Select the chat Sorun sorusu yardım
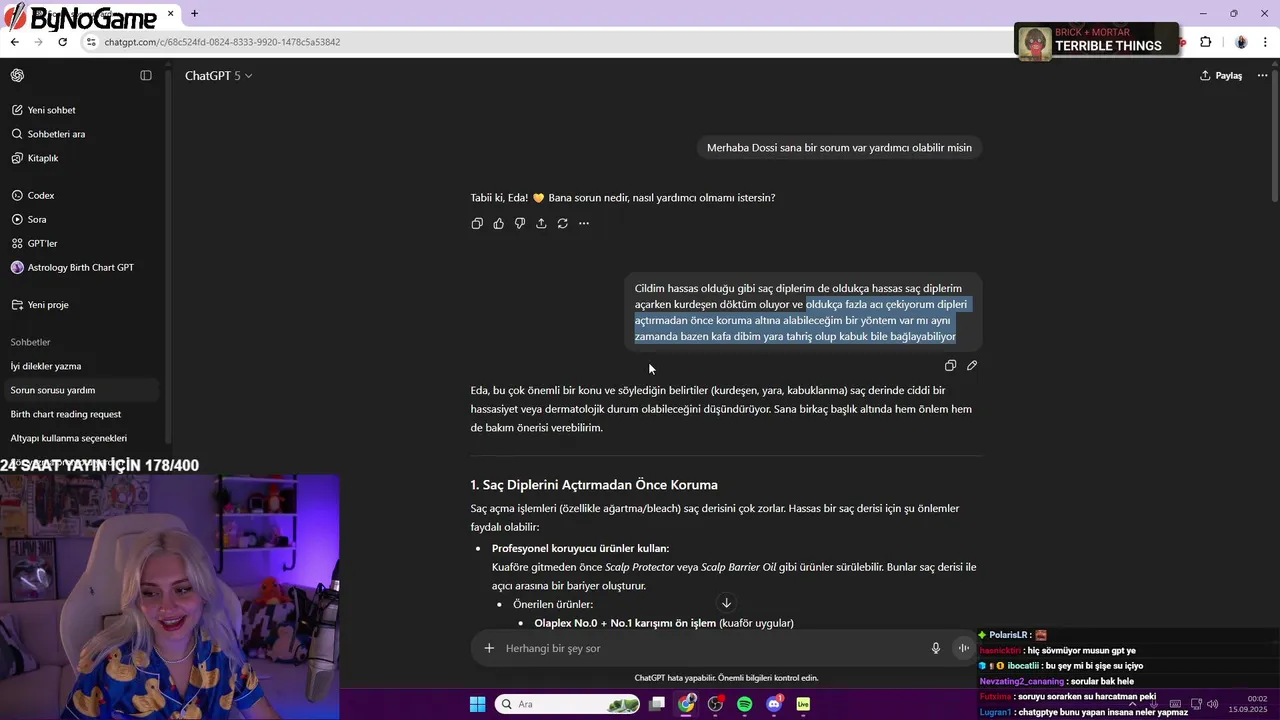The height and width of the screenshot is (720, 1280). tap(80, 390)
